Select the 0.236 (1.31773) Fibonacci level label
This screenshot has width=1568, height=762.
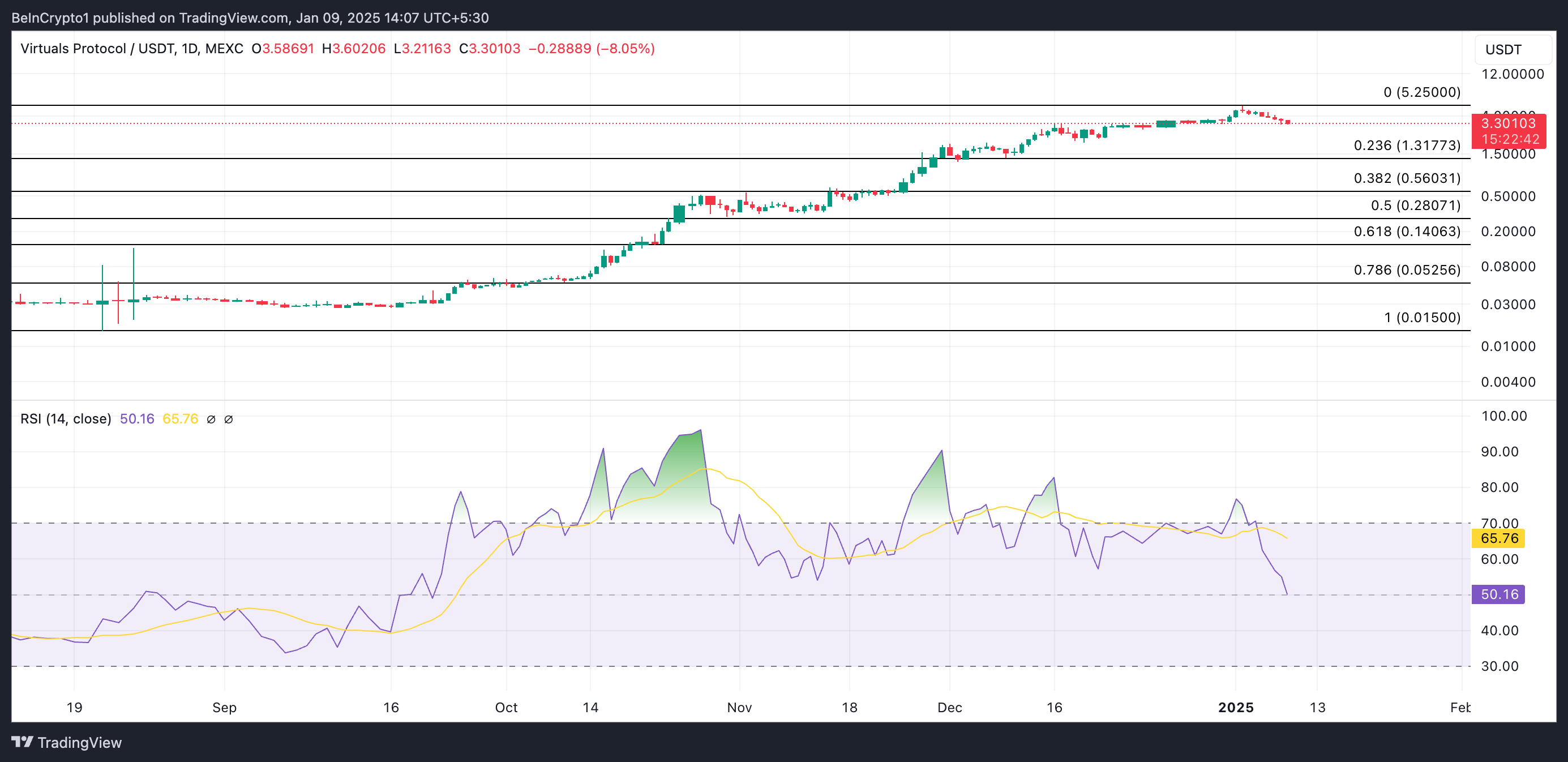click(1406, 145)
